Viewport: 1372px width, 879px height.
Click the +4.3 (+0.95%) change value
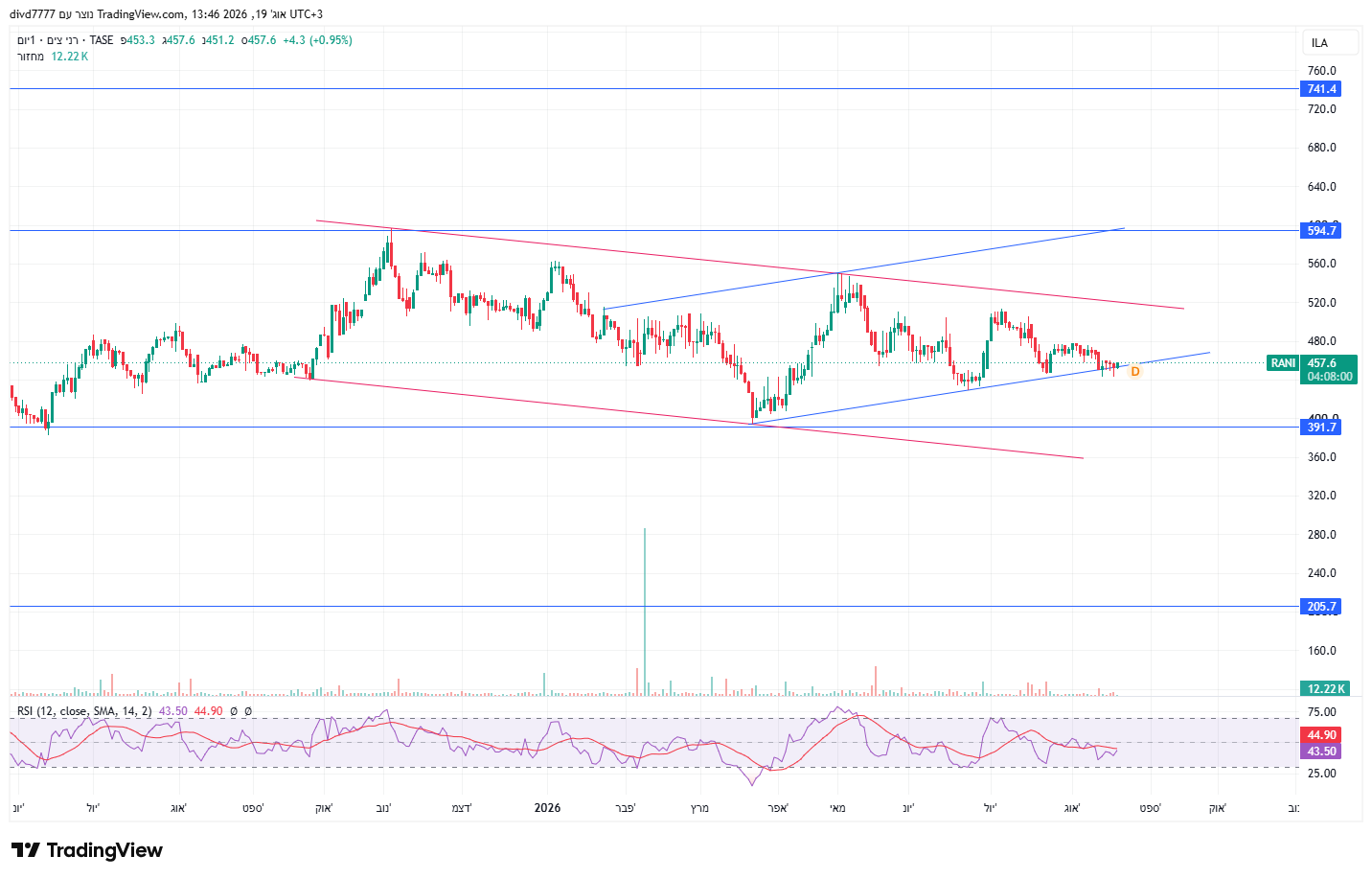317,40
